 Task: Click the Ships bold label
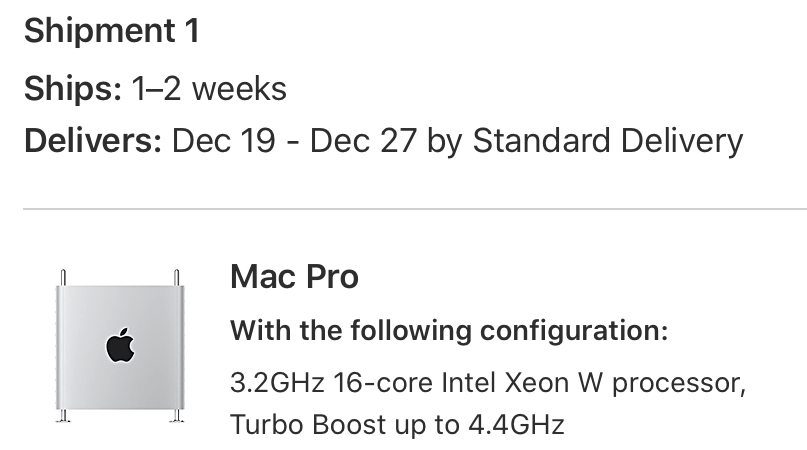[x=73, y=89]
